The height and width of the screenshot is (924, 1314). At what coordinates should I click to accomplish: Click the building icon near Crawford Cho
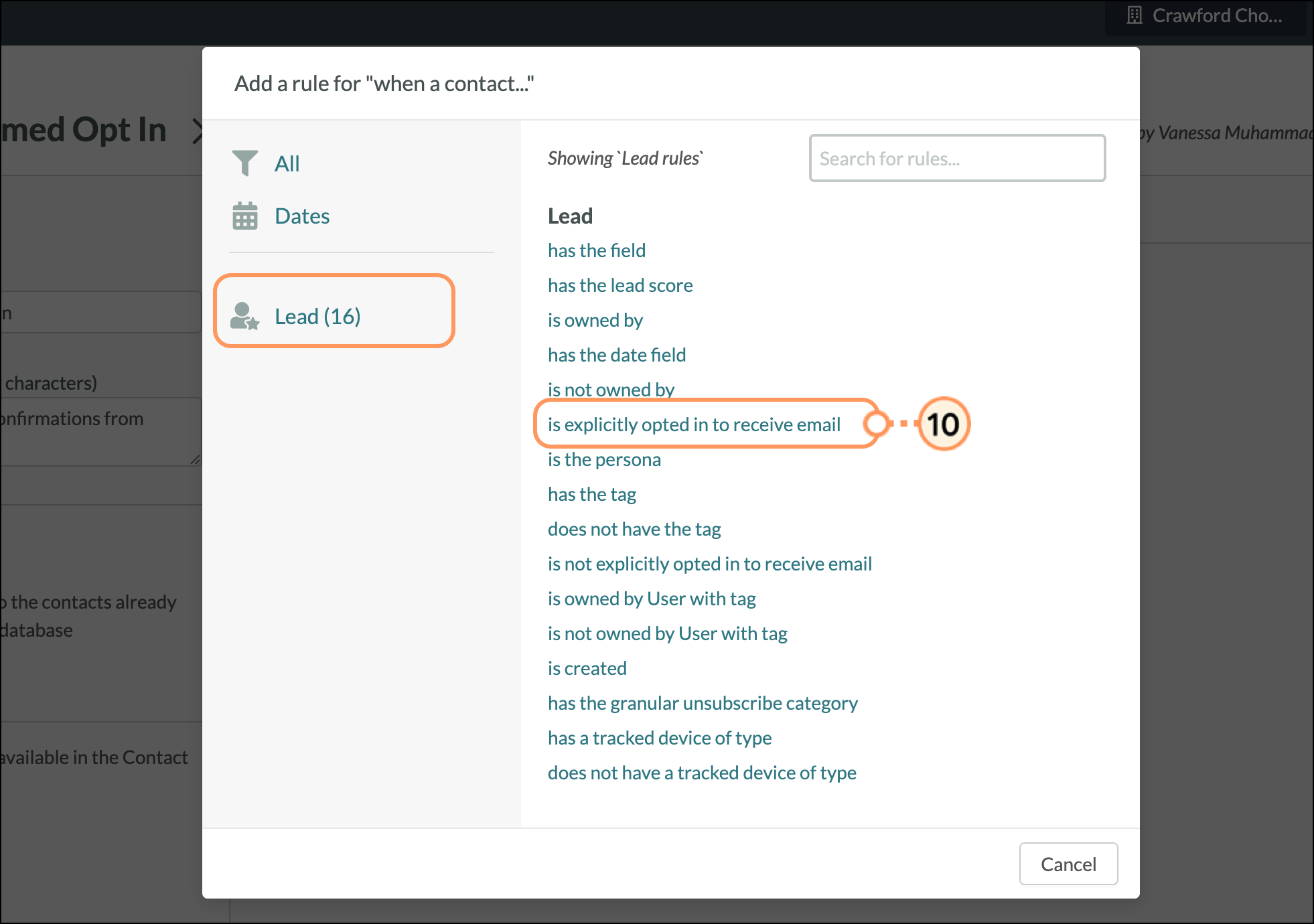[x=1134, y=15]
